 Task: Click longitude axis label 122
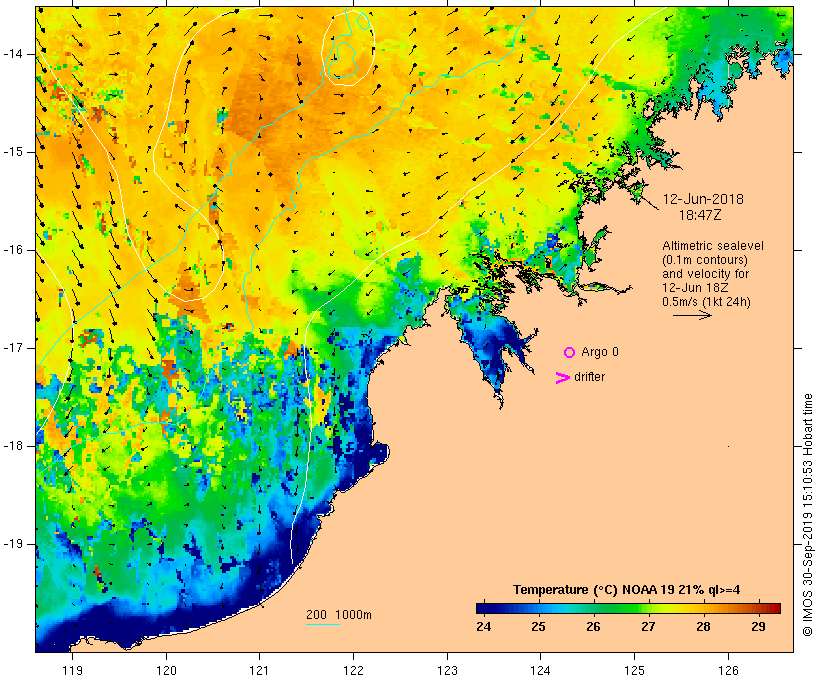coord(354,670)
